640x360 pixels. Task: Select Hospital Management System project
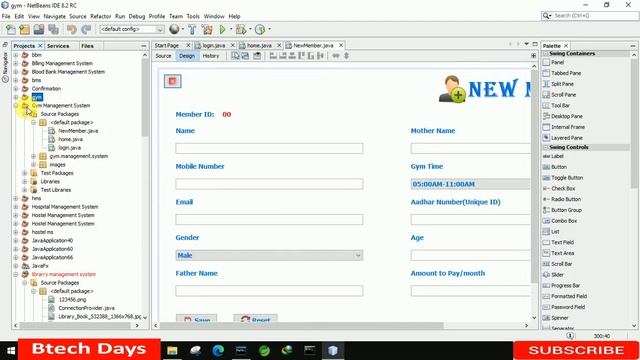point(64,207)
